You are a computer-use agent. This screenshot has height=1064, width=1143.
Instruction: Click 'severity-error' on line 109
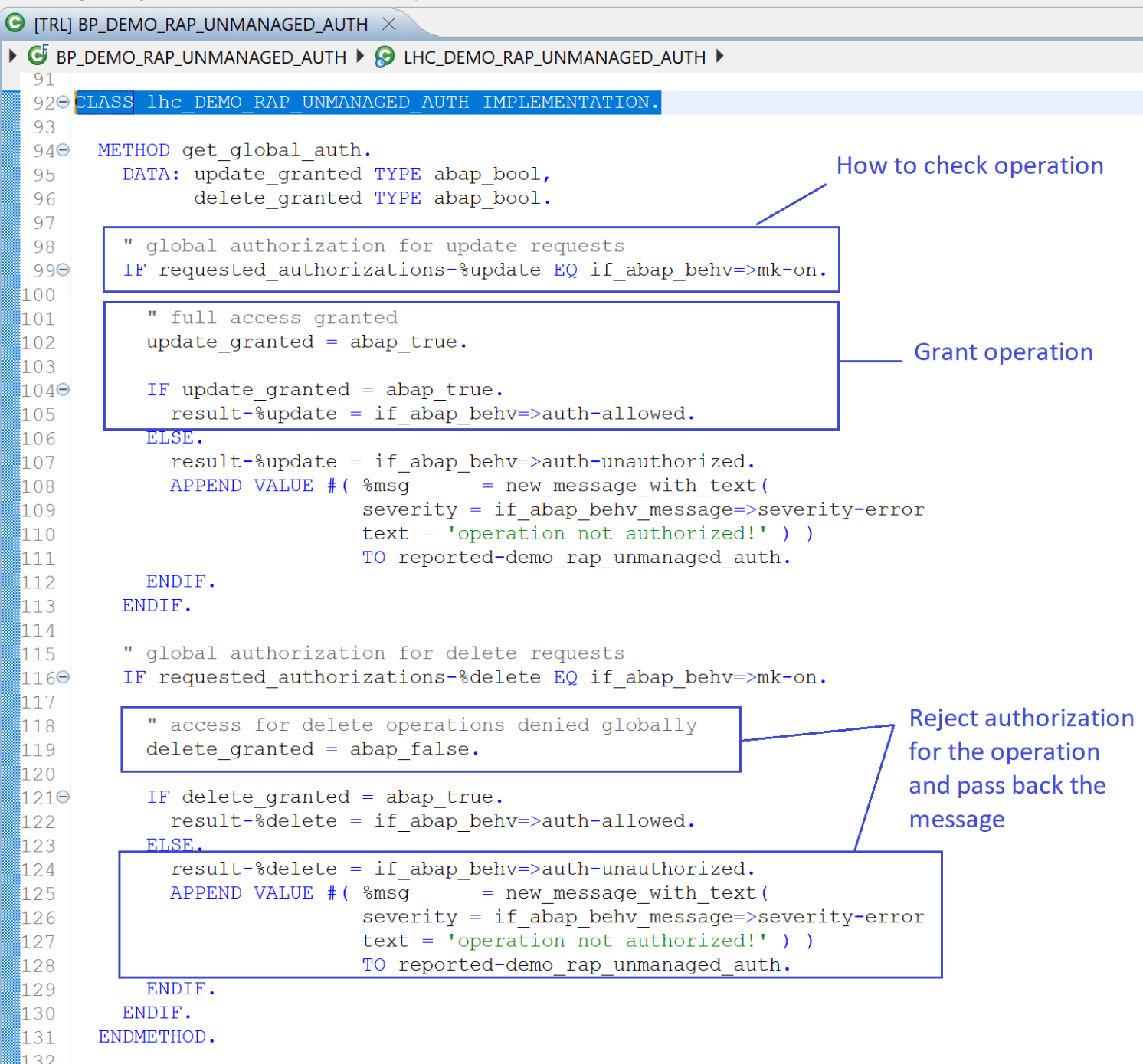(840, 510)
